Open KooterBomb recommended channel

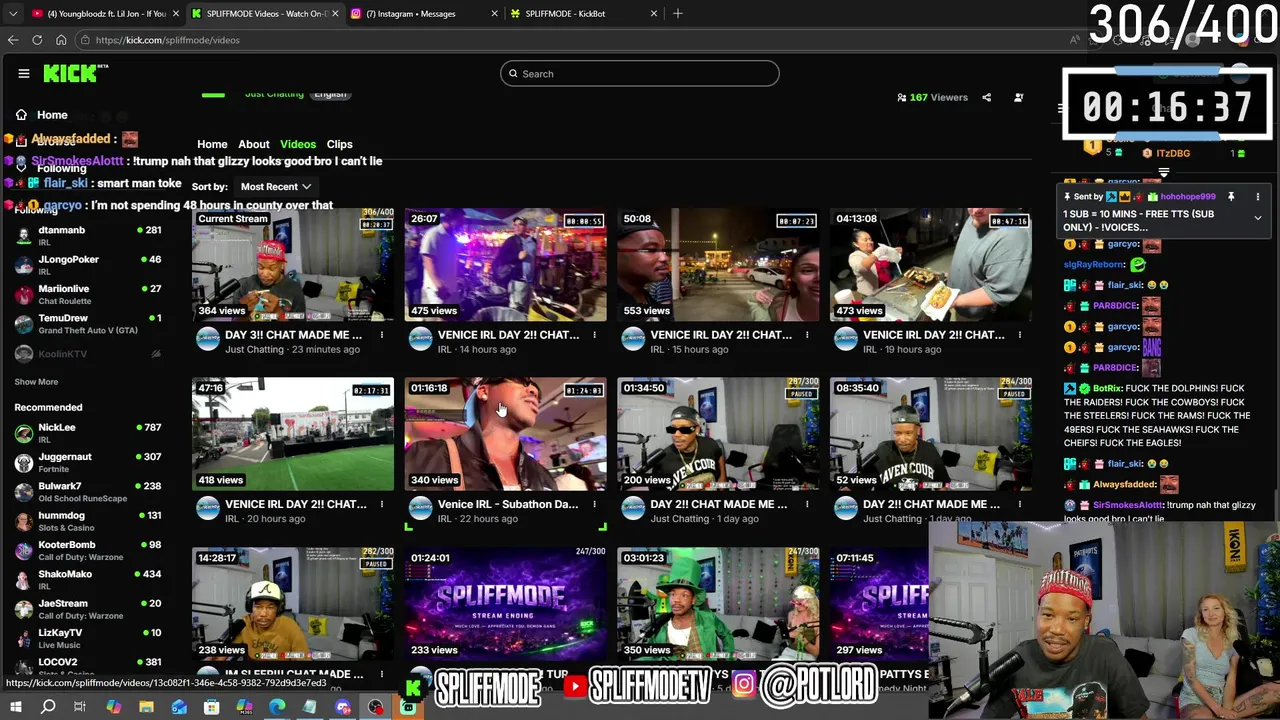[x=88, y=550]
